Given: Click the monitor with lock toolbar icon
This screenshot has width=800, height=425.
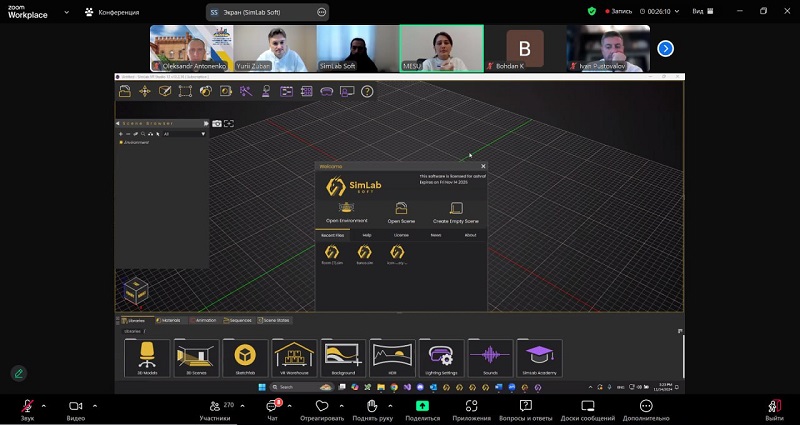Looking at the screenshot, I should click(x=347, y=91).
